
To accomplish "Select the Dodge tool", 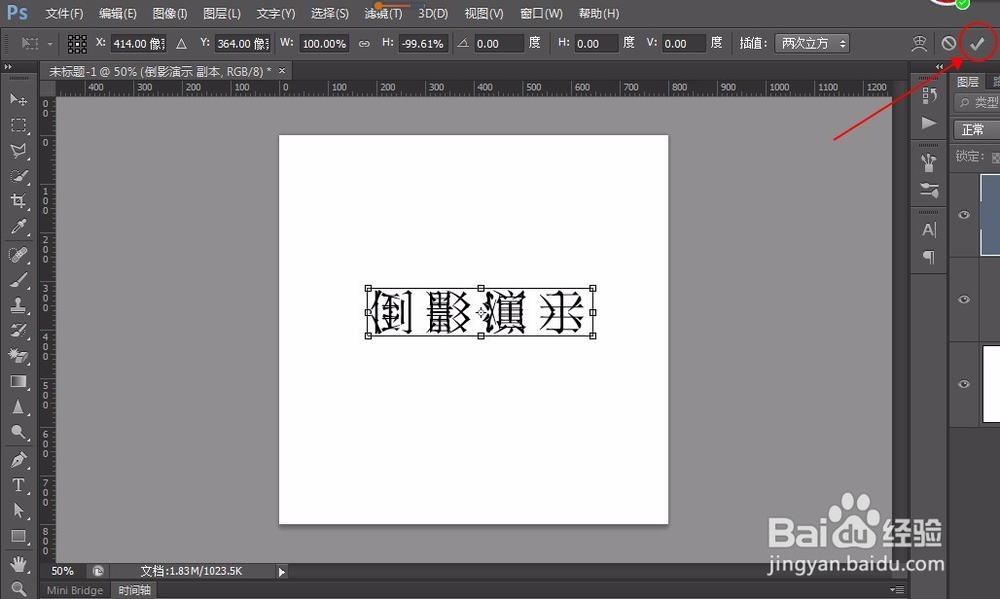I will click(18, 433).
